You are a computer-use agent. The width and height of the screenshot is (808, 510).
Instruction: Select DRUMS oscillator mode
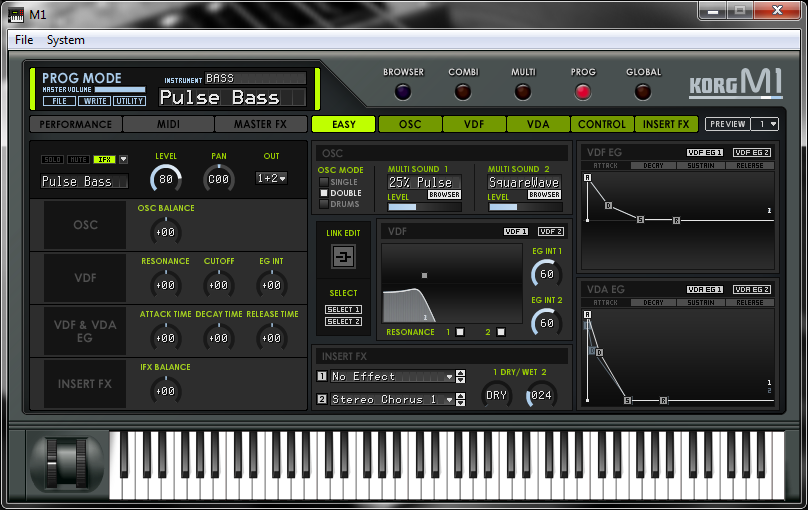pos(324,204)
